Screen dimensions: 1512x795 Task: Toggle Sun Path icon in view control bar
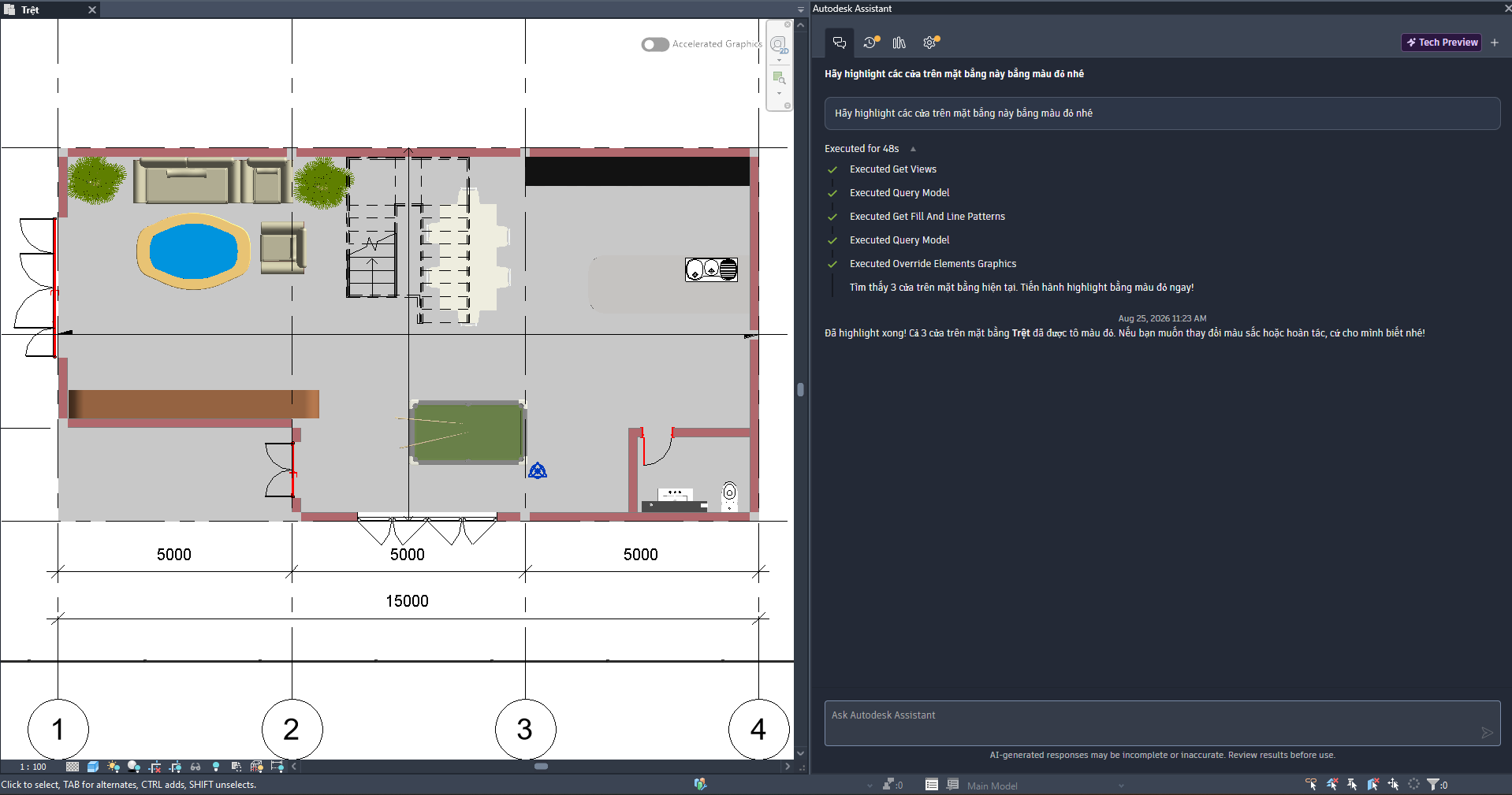[114, 767]
